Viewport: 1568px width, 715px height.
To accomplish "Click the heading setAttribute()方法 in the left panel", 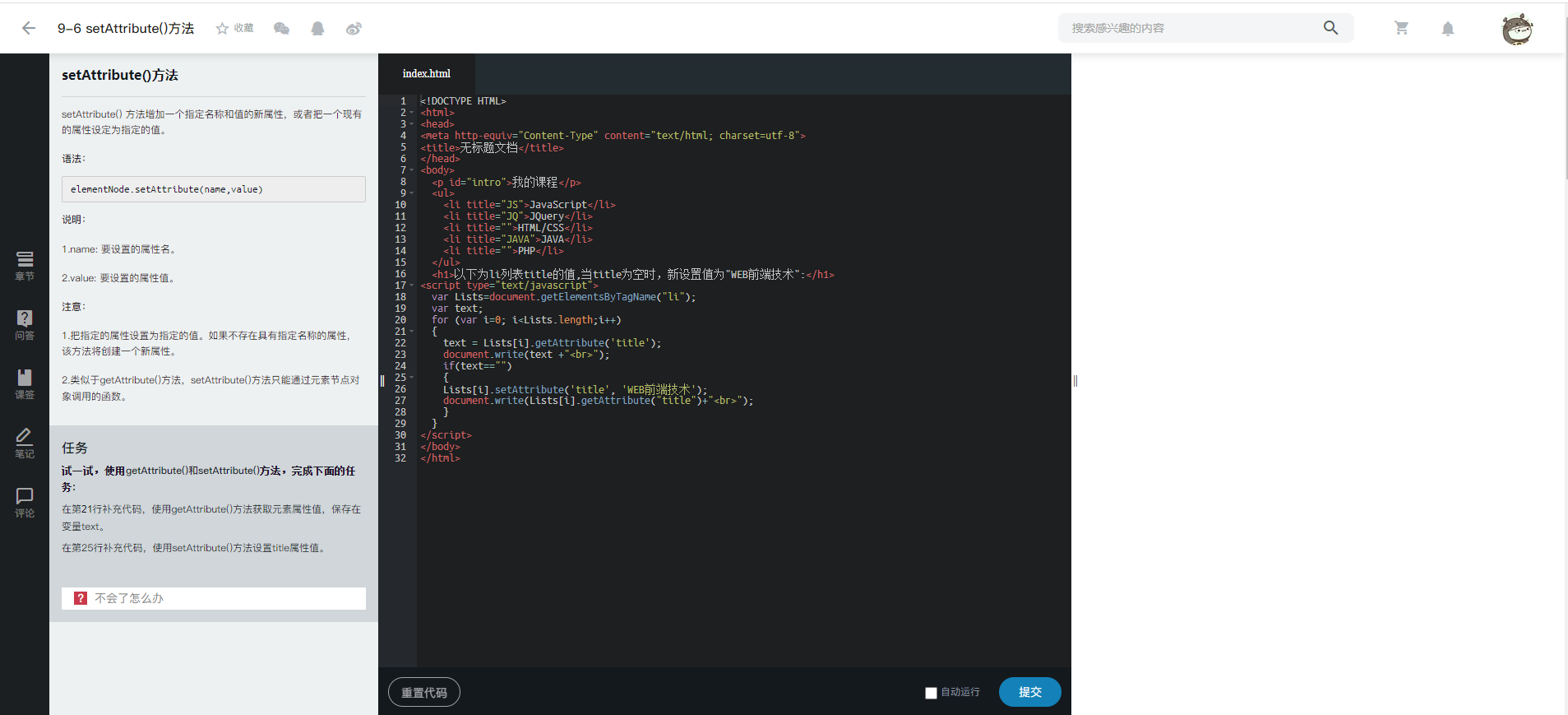I will (120, 75).
